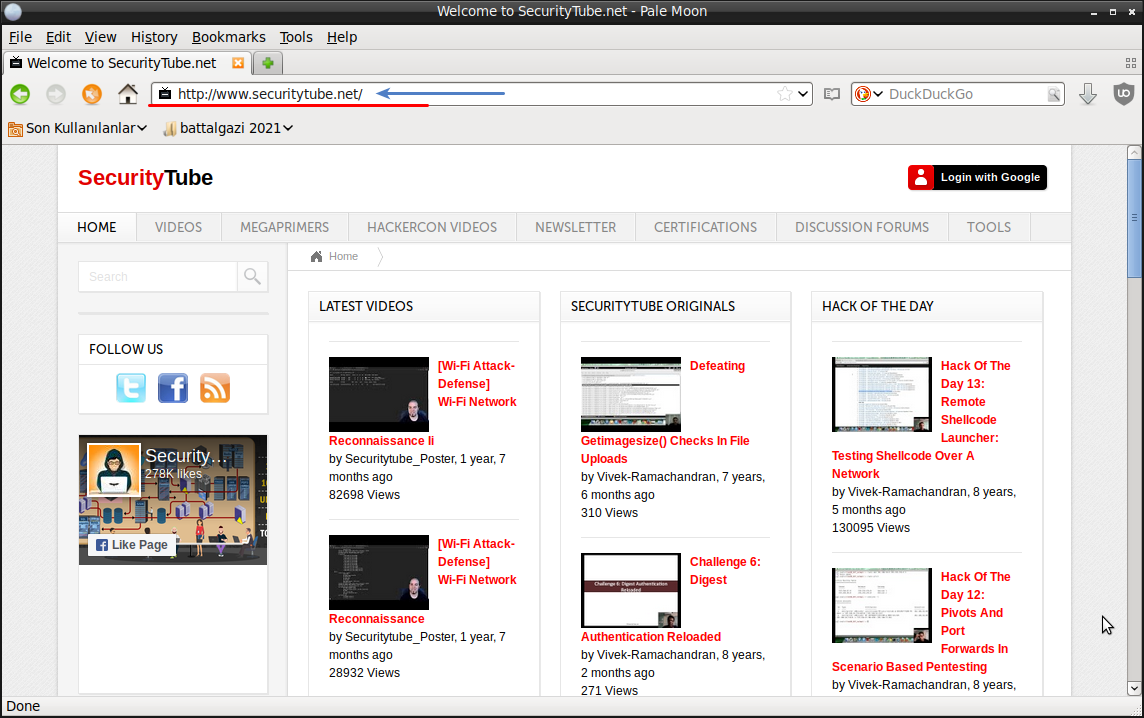
Task: Click the site Search input field
Action: tap(158, 277)
